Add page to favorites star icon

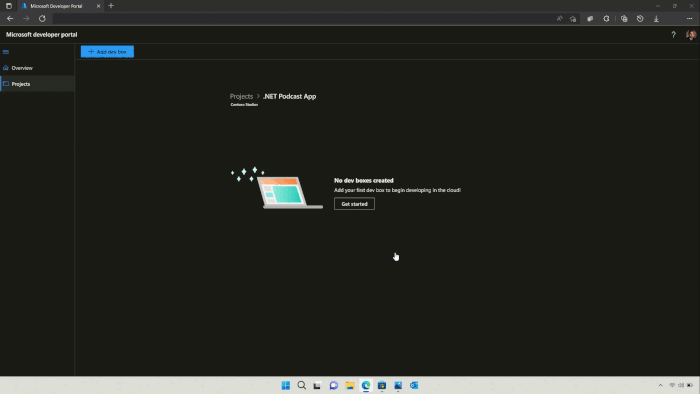573,19
